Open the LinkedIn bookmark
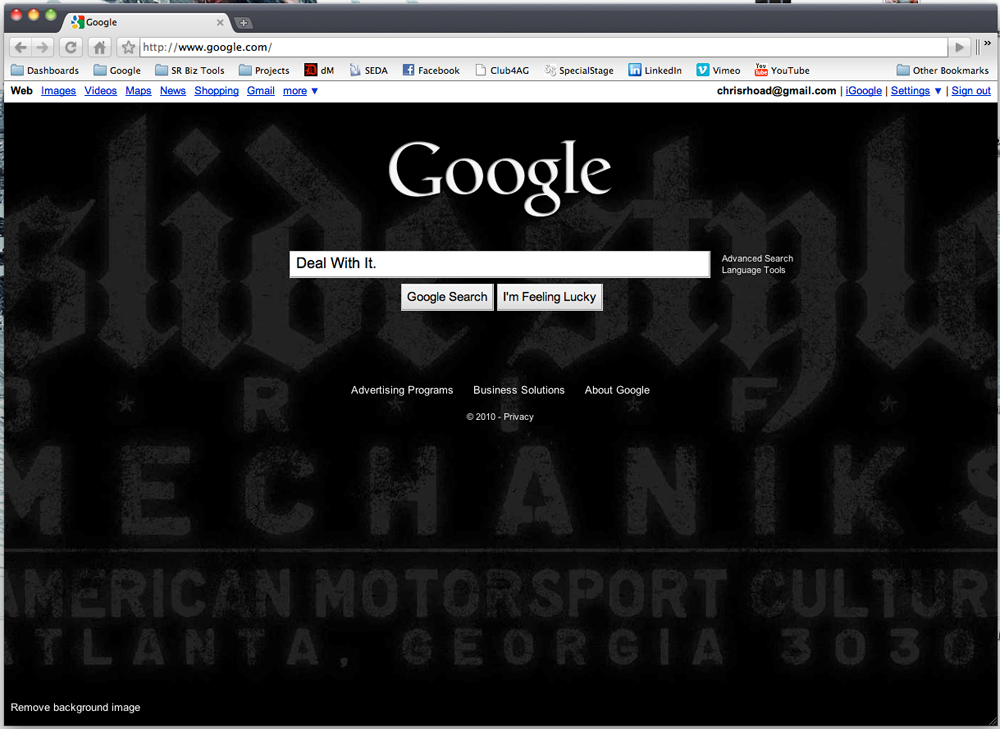The width and height of the screenshot is (1000, 729). click(655, 70)
